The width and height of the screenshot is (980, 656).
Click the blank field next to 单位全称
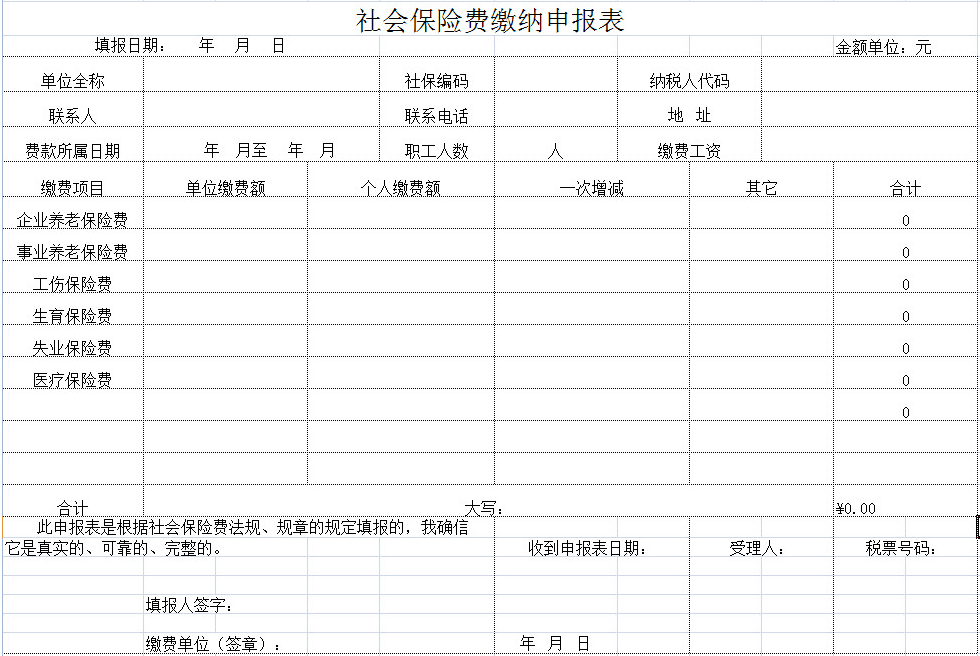[x=261, y=75]
